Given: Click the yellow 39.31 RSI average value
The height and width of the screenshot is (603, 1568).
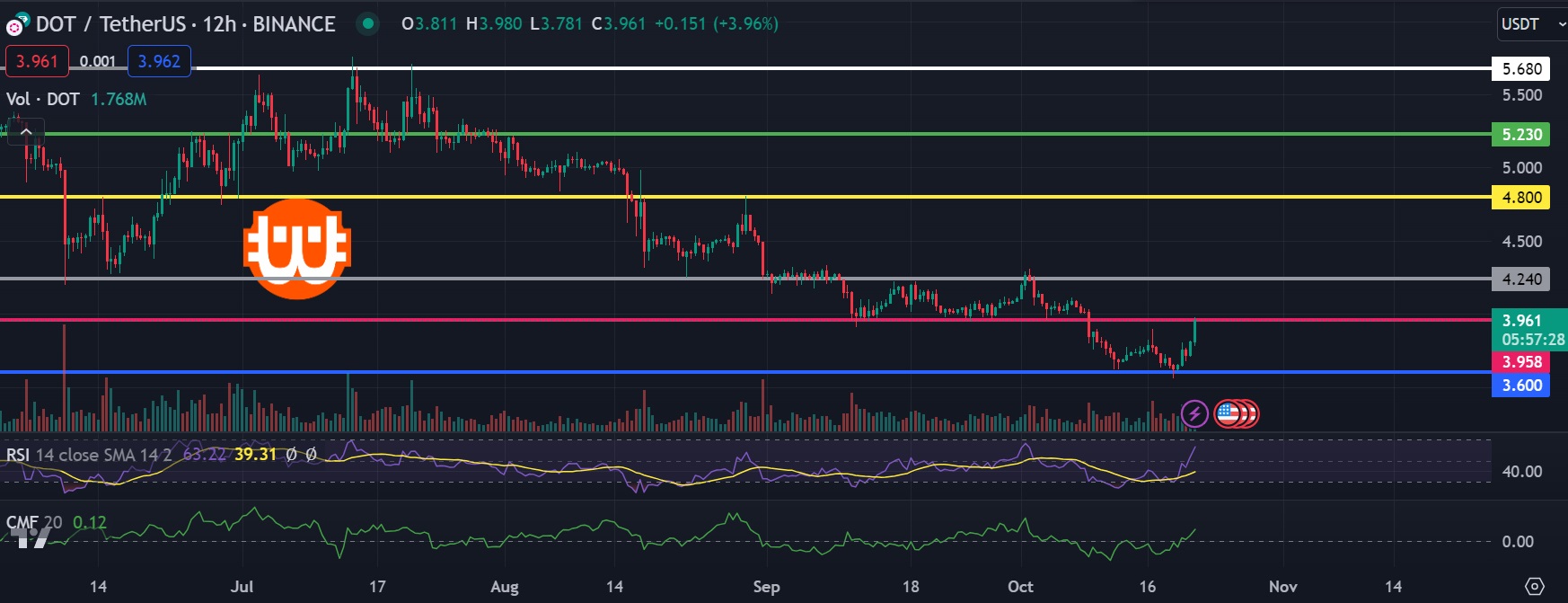Looking at the screenshot, I should (255, 455).
